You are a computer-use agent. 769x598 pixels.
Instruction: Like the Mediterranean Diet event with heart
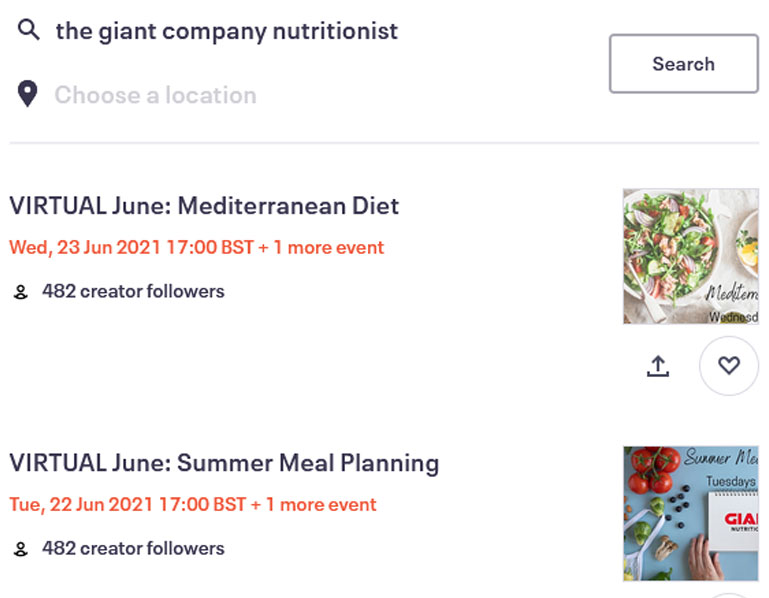(x=728, y=366)
